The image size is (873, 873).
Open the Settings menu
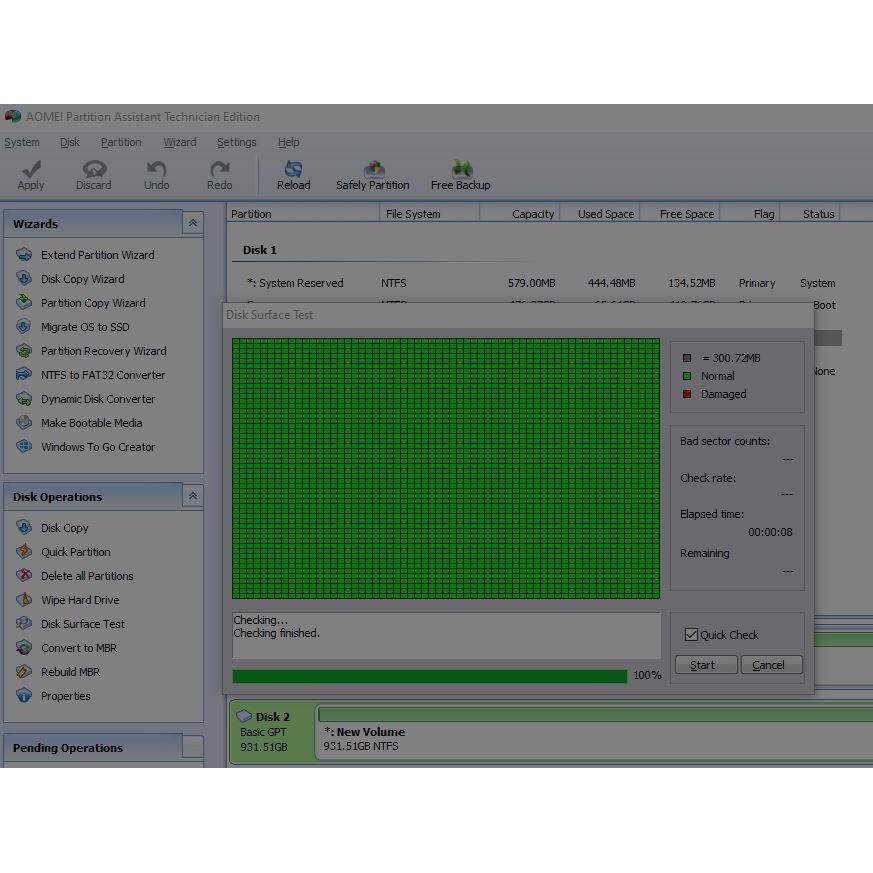click(237, 142)
